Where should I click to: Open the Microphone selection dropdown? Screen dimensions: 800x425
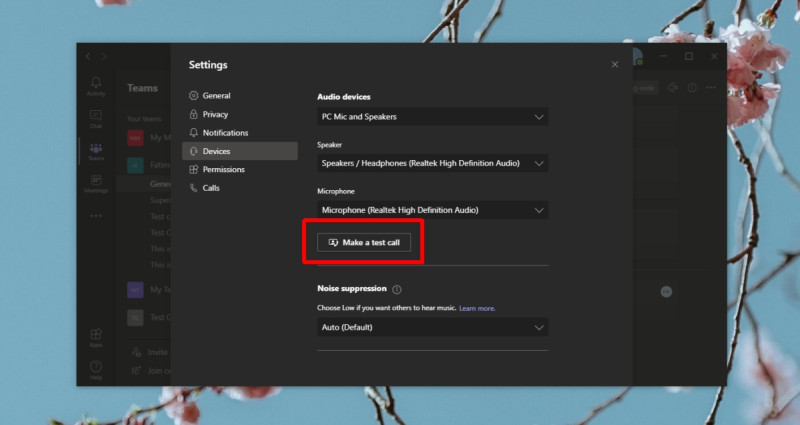pyautogui.click(x=433, y=210)
